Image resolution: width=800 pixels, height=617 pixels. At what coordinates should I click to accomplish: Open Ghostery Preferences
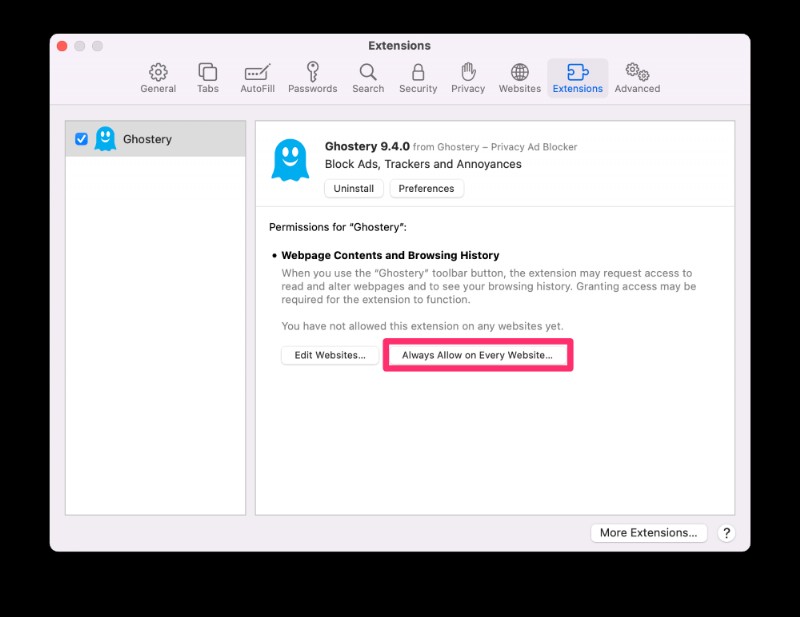[426, 188]
